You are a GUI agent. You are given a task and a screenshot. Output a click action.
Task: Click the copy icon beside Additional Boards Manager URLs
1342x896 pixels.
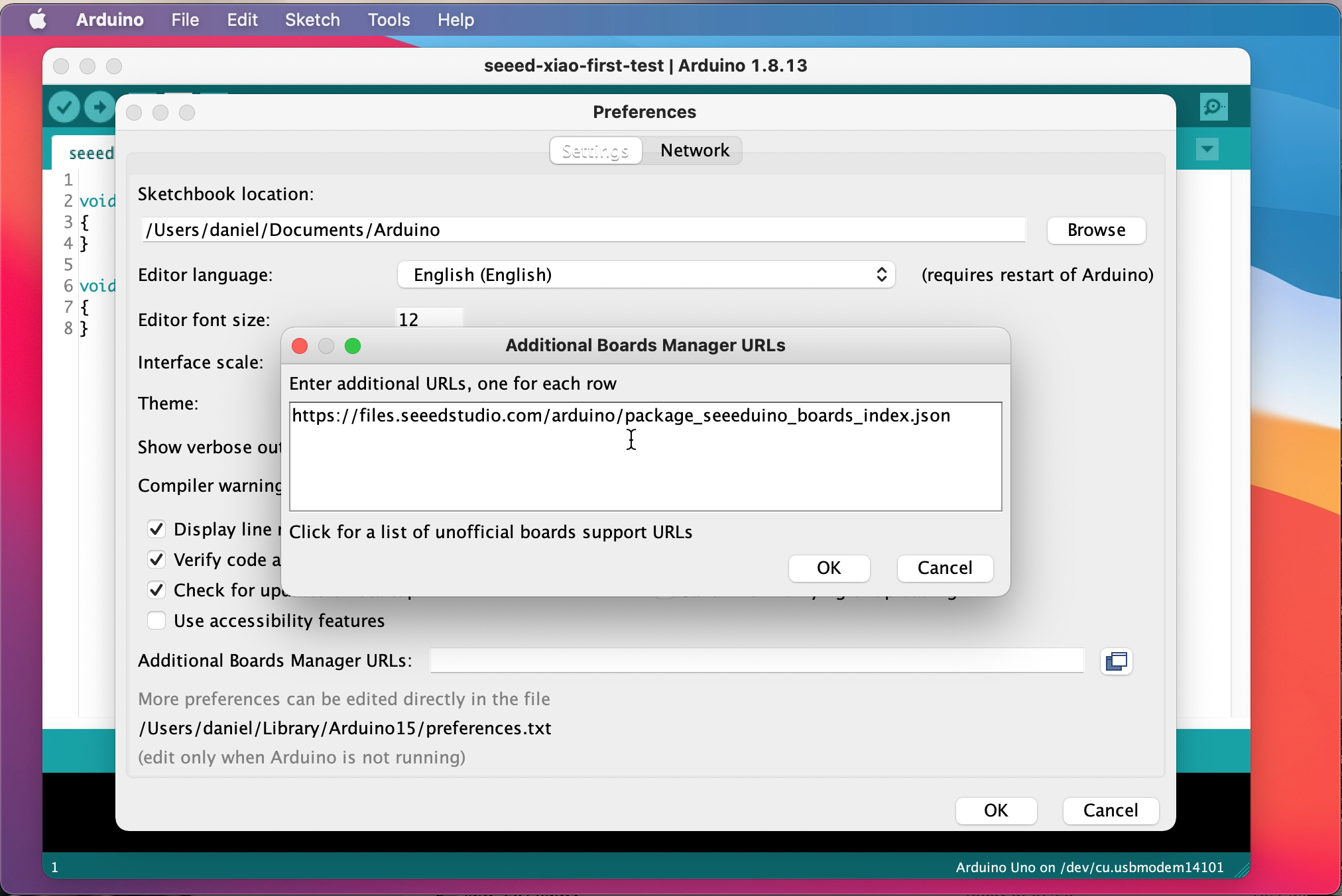[1117, 661]
